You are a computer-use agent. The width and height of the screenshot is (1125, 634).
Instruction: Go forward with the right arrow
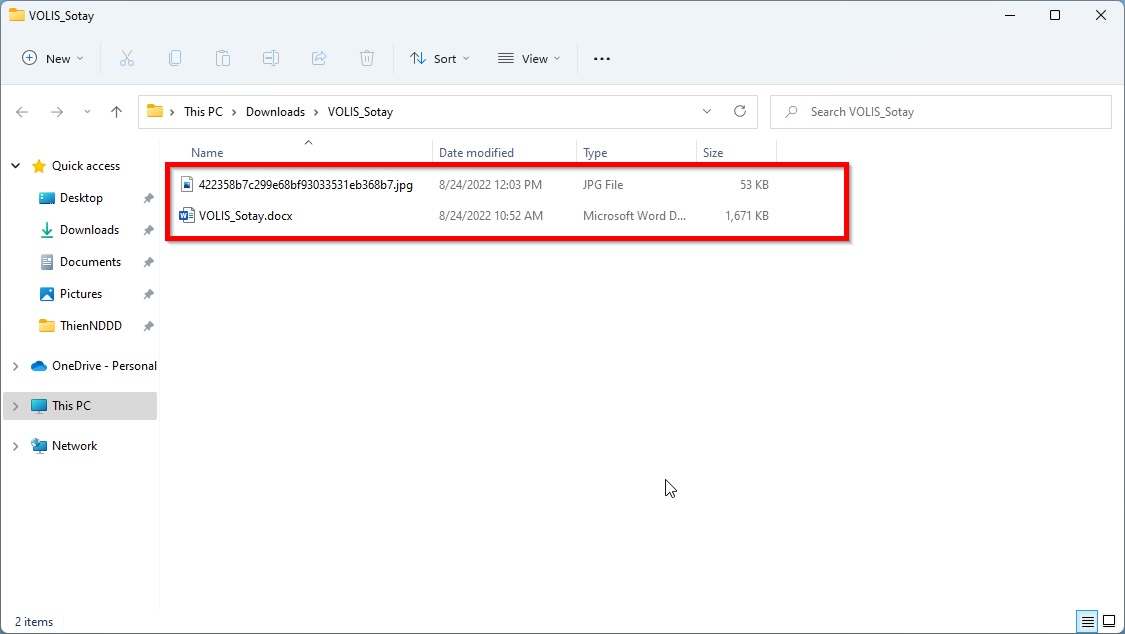(57, 112)
